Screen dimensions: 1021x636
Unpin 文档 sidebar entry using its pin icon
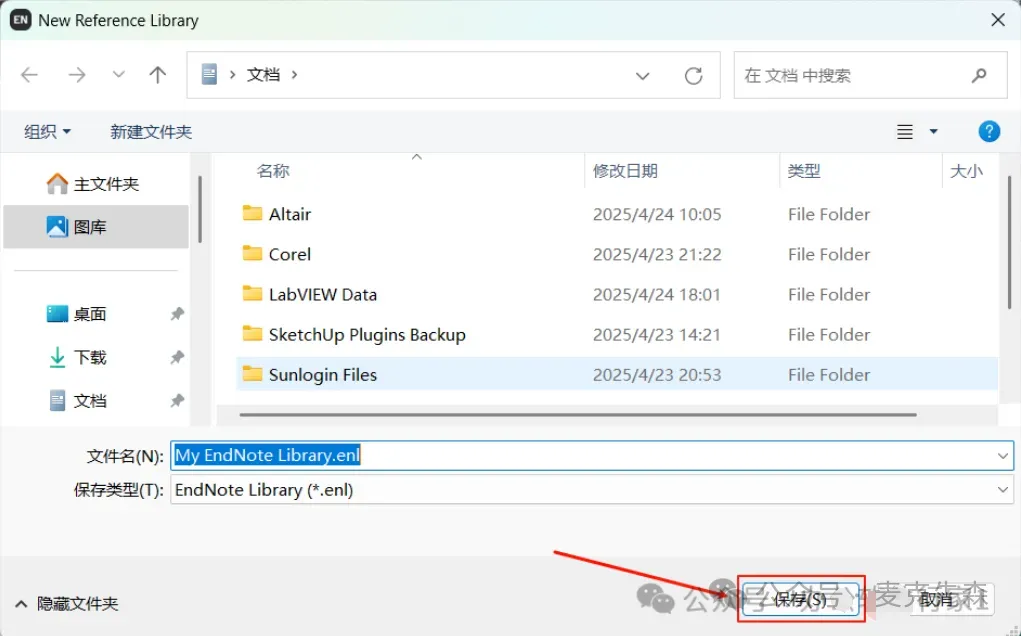click(x=177, y=400)
